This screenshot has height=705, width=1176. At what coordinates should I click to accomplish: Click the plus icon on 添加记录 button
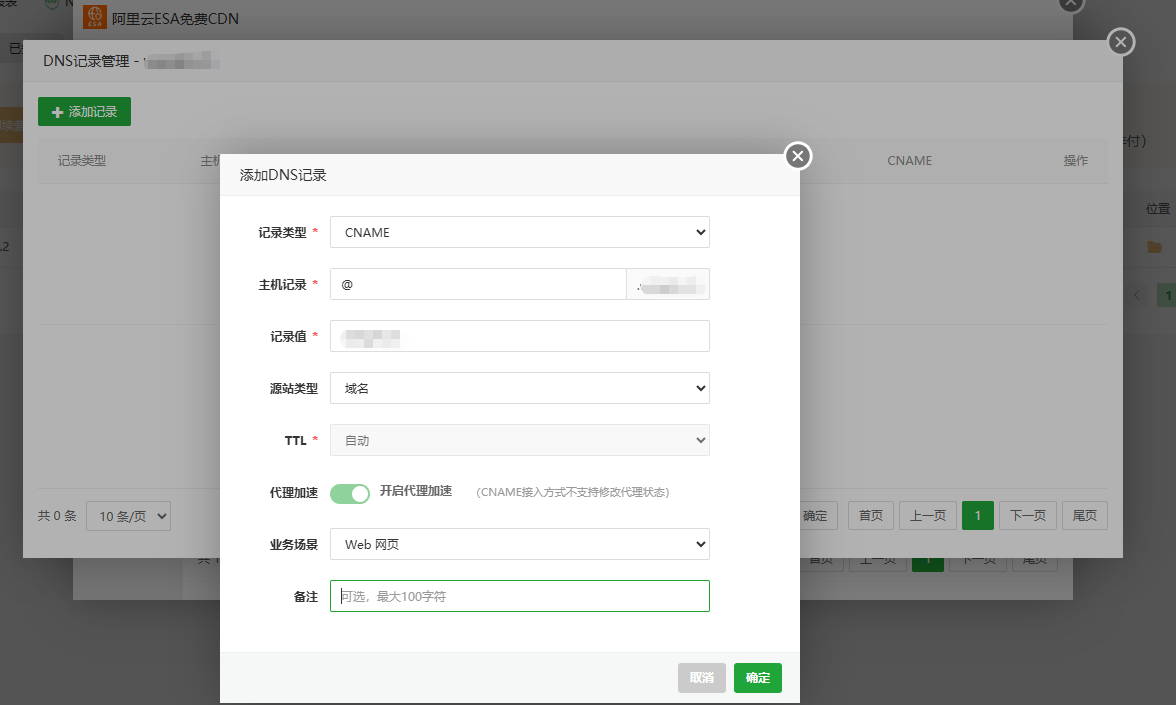tap(57, 111)
